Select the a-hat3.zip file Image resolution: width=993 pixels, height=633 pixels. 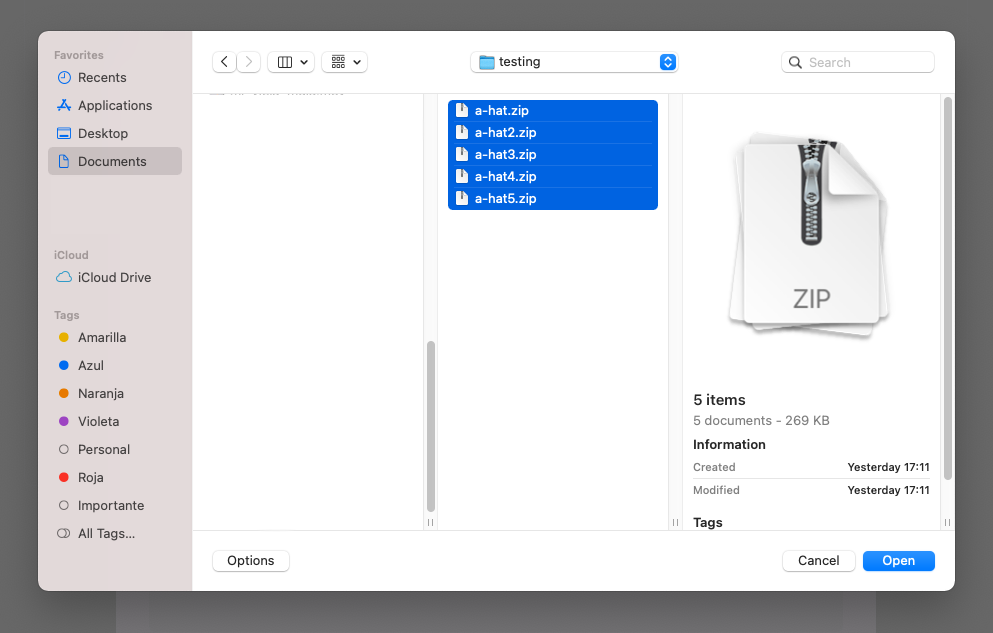point(506,155)
